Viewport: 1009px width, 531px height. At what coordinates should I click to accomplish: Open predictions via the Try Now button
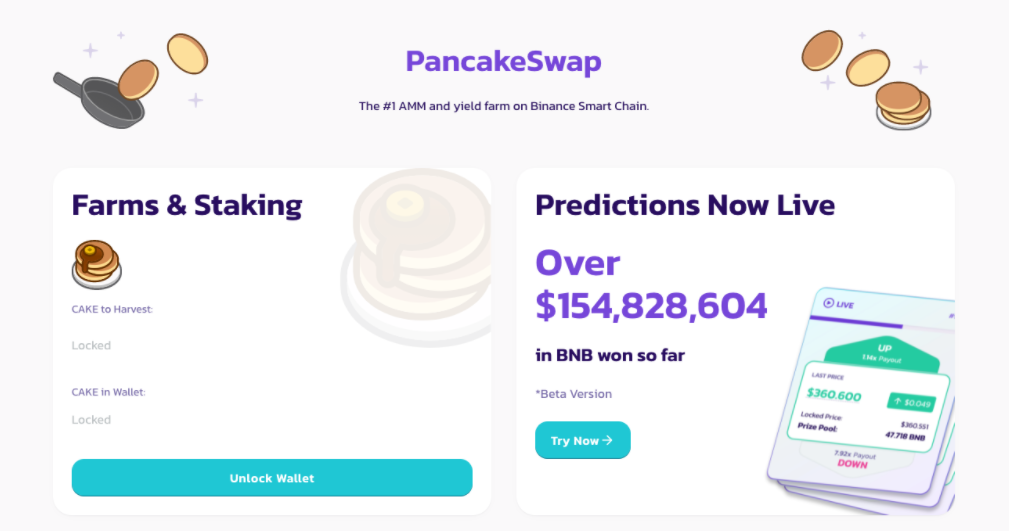coord(583,440)
